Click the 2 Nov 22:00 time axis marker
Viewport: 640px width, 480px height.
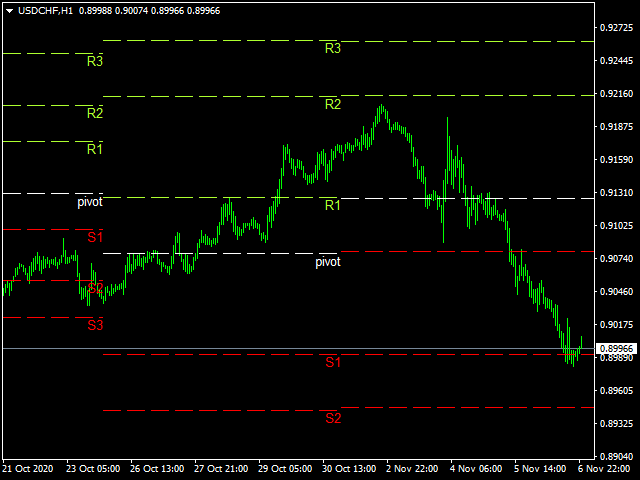[x=412, y=469]
